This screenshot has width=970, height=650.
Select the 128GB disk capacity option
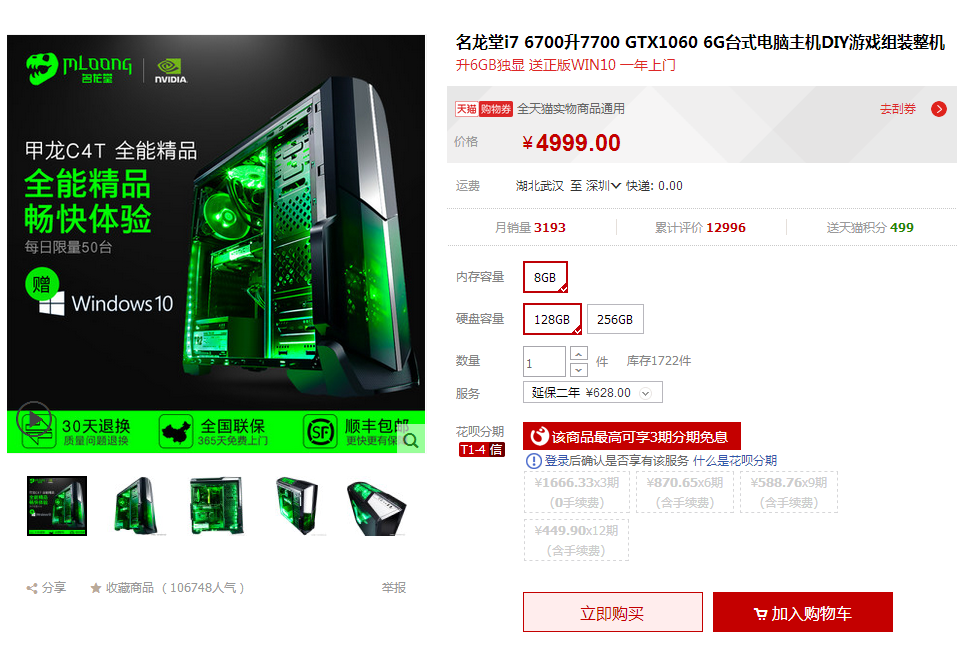click(x=552, y=319)
